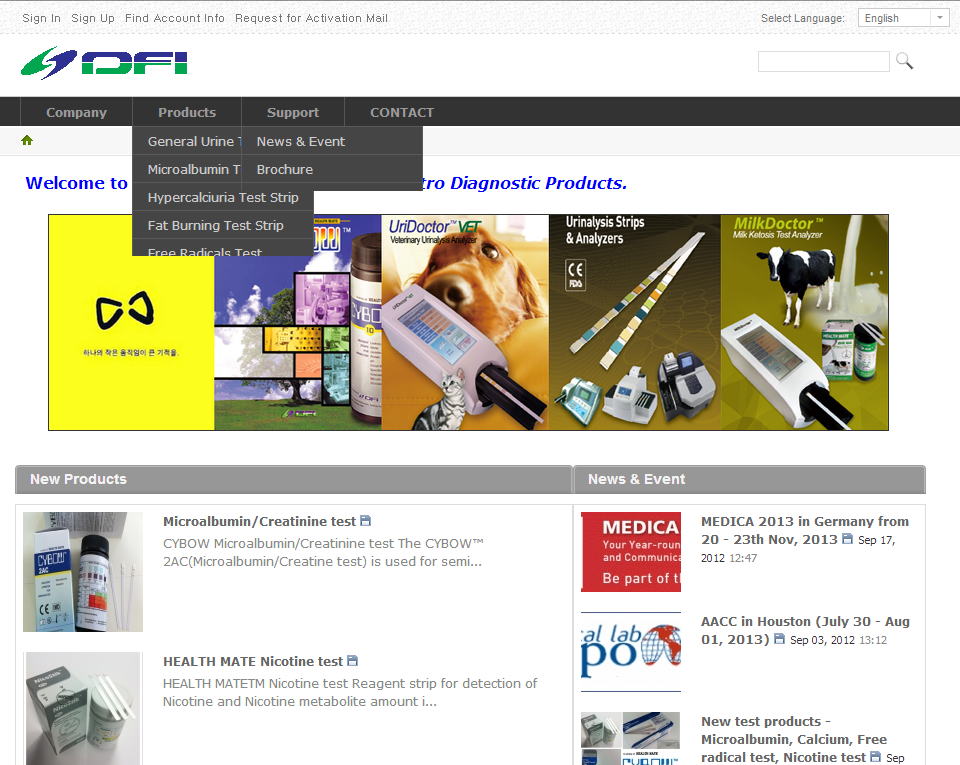Select Free Radicals Test submenu item
960x765 pixels.
tap(223, 248)
